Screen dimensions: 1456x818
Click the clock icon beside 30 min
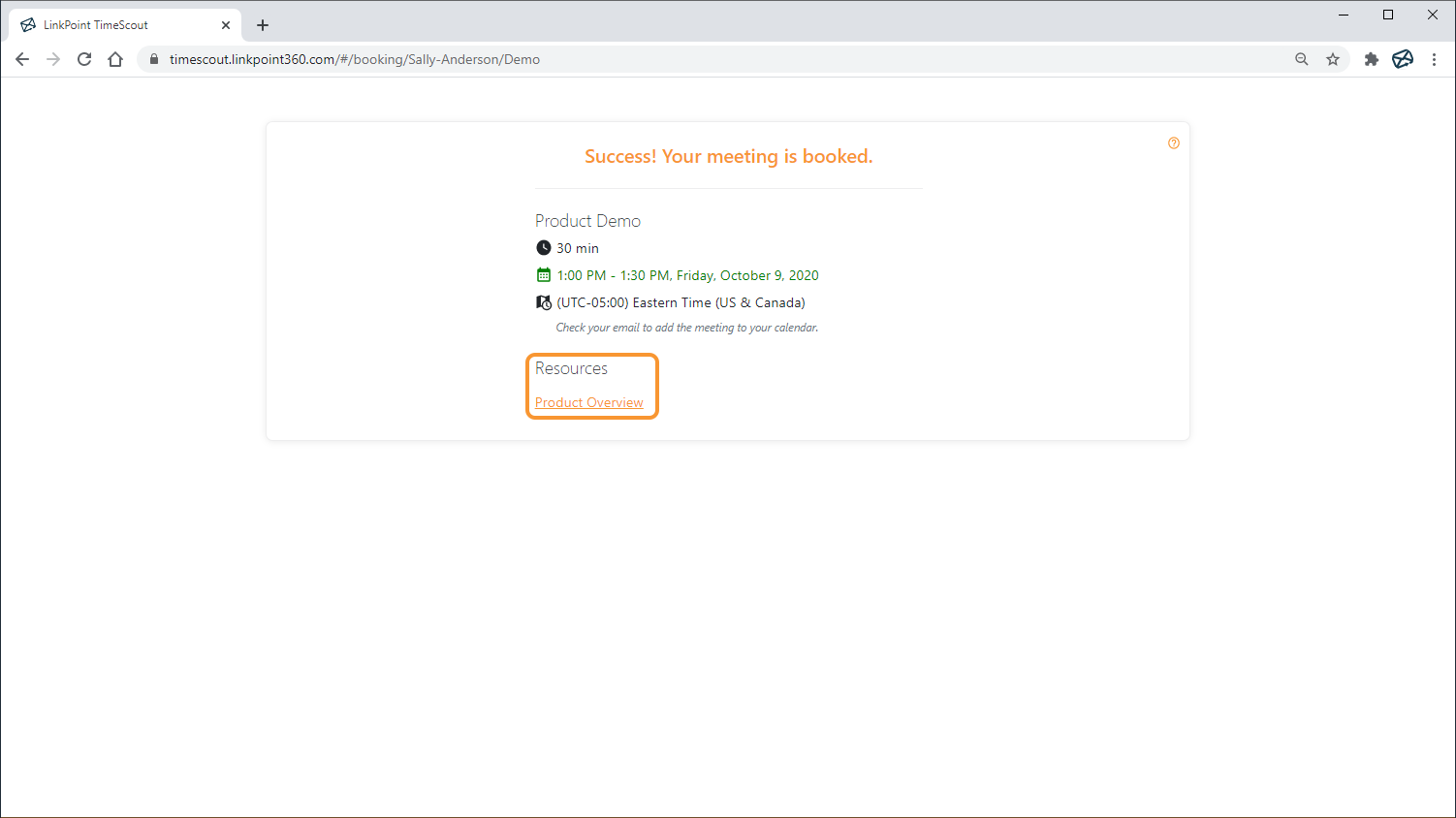(544, 248)
